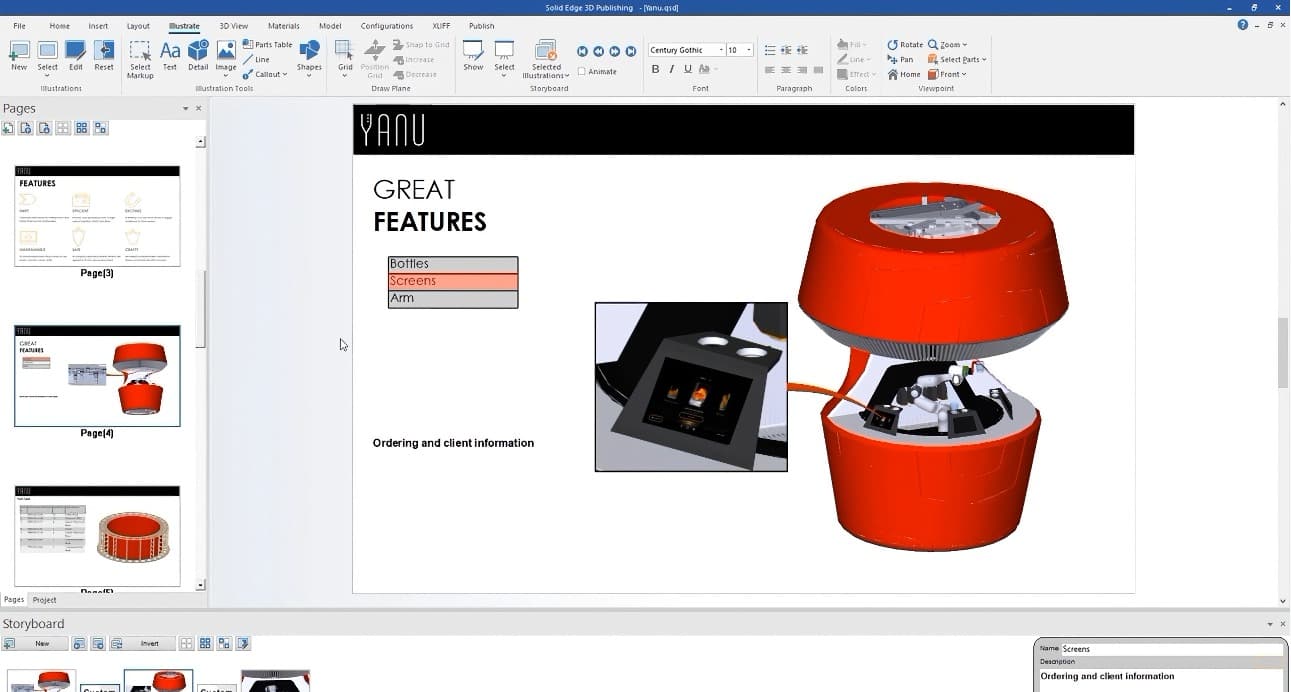Switch to the Insert ribbon tab
The height and width of the screenshot is (692, 1291).
[x=98, y=26]
